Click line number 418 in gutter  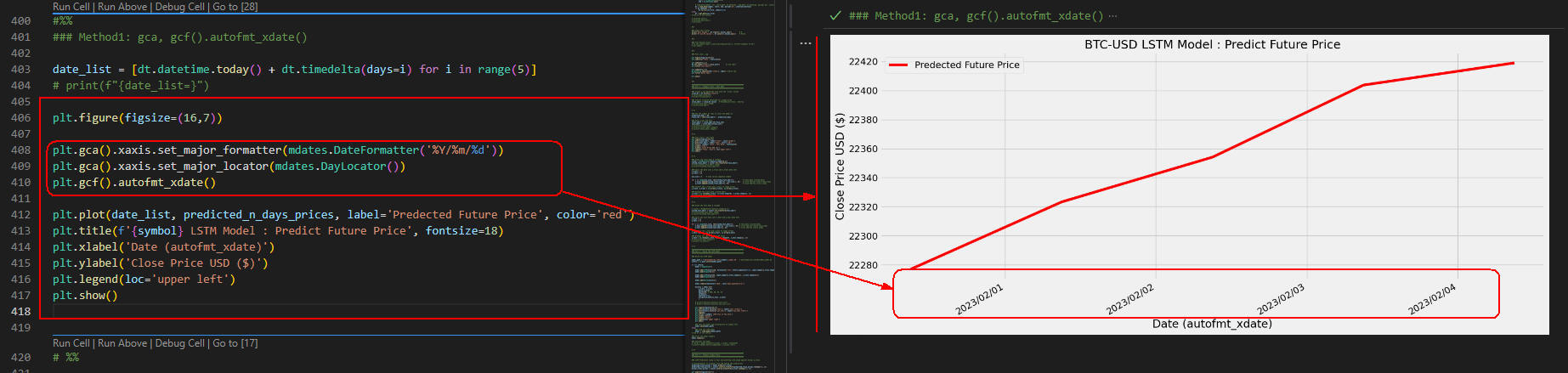20,312
